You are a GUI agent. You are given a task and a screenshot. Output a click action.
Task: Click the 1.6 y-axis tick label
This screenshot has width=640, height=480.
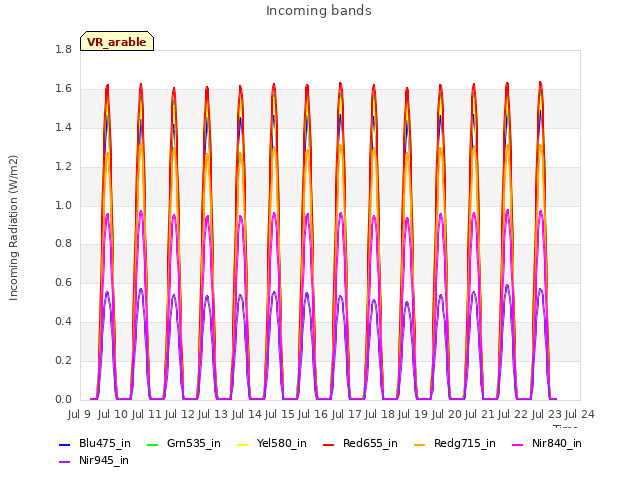coord(63,89)
